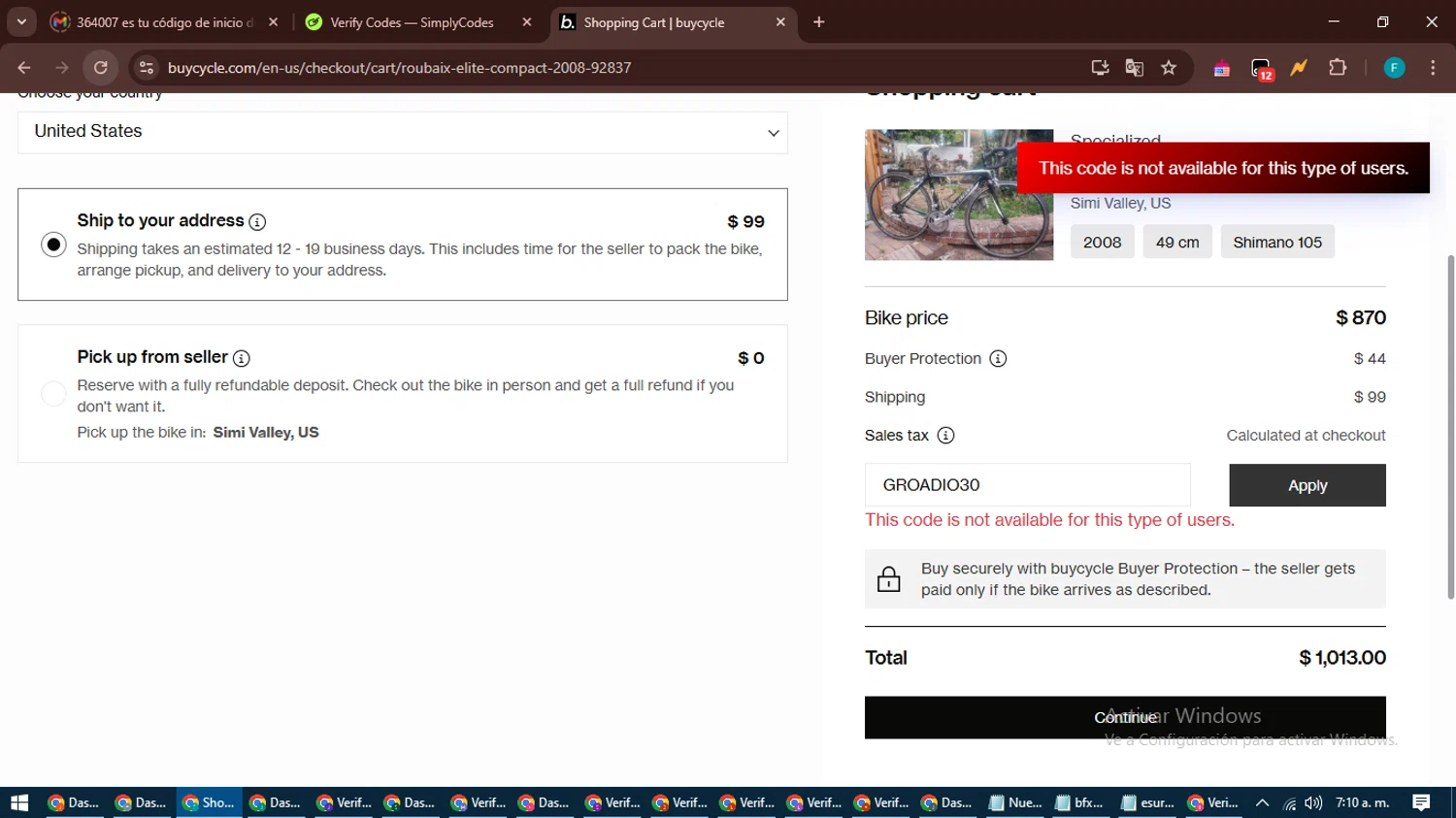Open the Chrome three-dot menu

(x=1433, y=67)
